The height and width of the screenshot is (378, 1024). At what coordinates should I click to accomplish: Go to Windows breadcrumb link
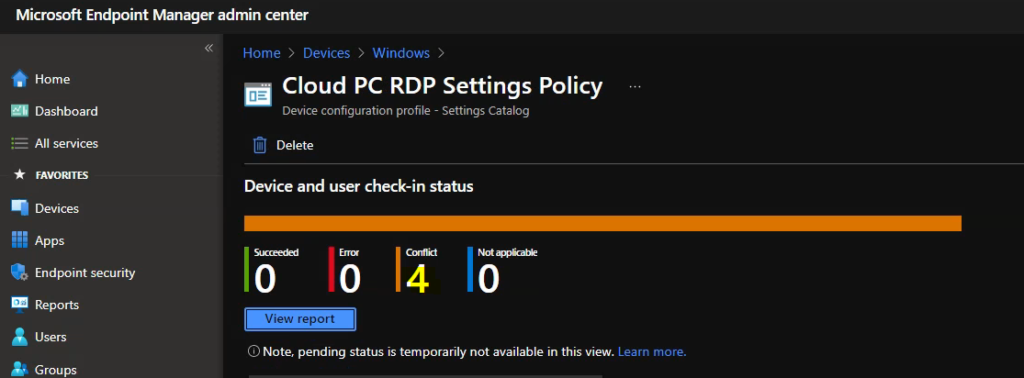pyautogui.click(x=401, y=53)
